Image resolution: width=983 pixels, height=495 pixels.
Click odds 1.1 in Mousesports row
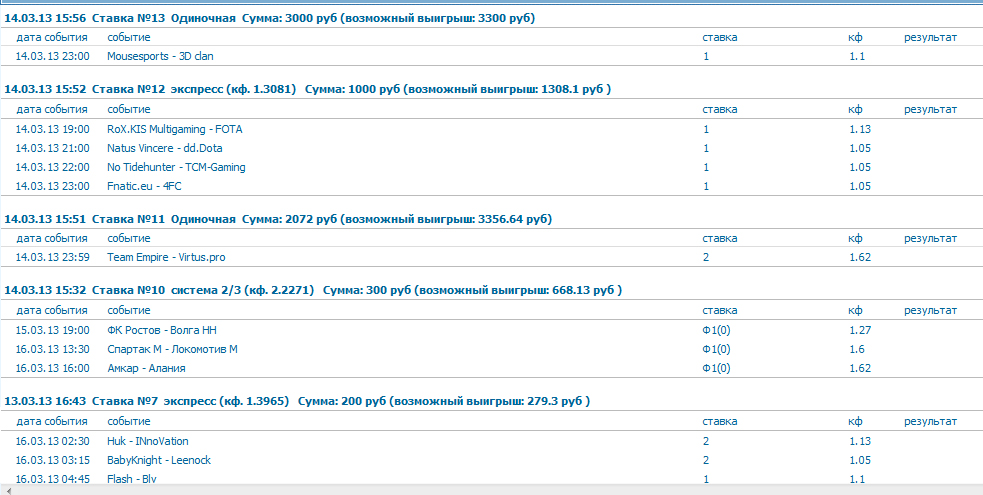click(857, 56)
